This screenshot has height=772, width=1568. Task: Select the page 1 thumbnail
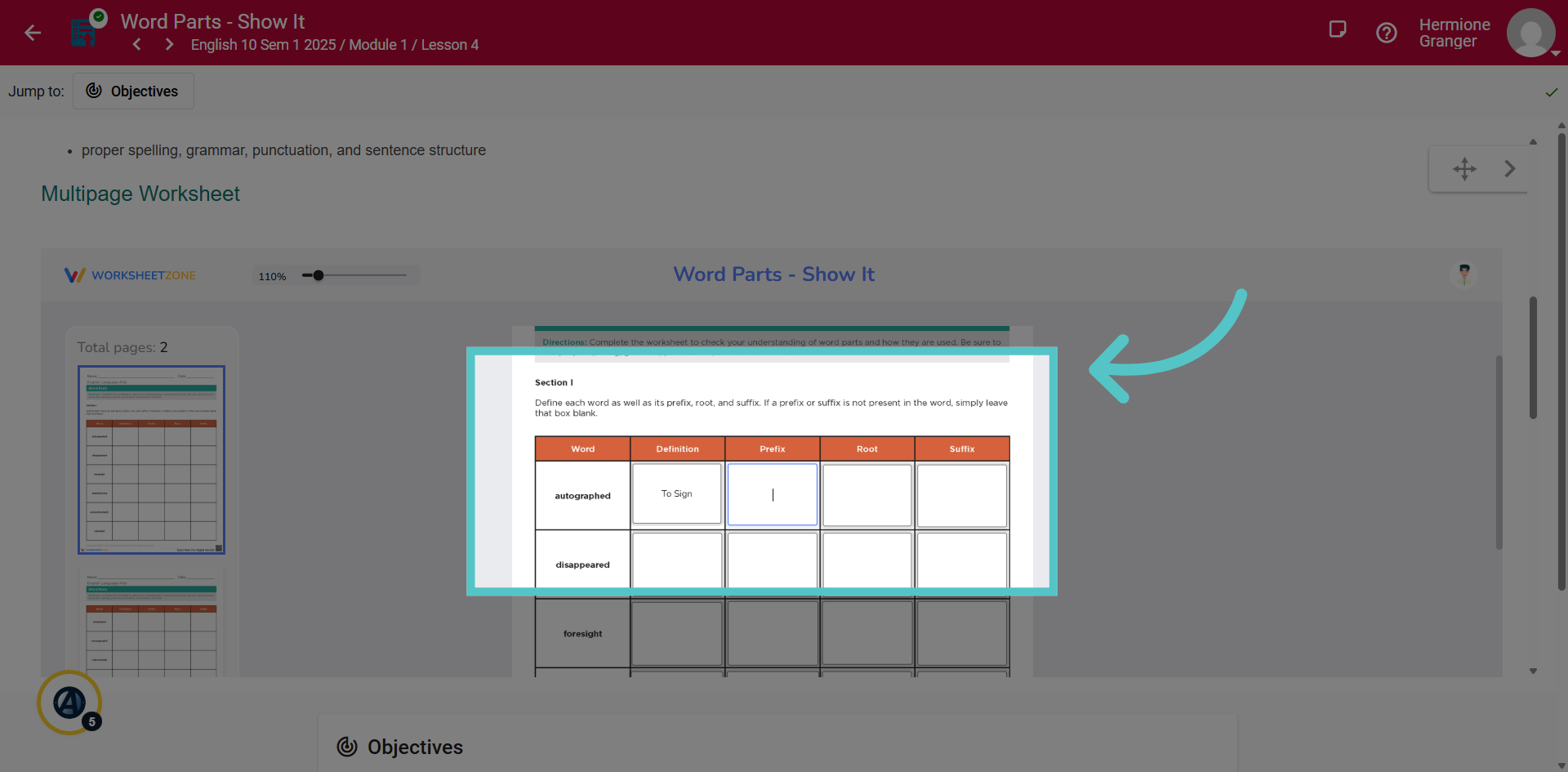tap(151, 460)
